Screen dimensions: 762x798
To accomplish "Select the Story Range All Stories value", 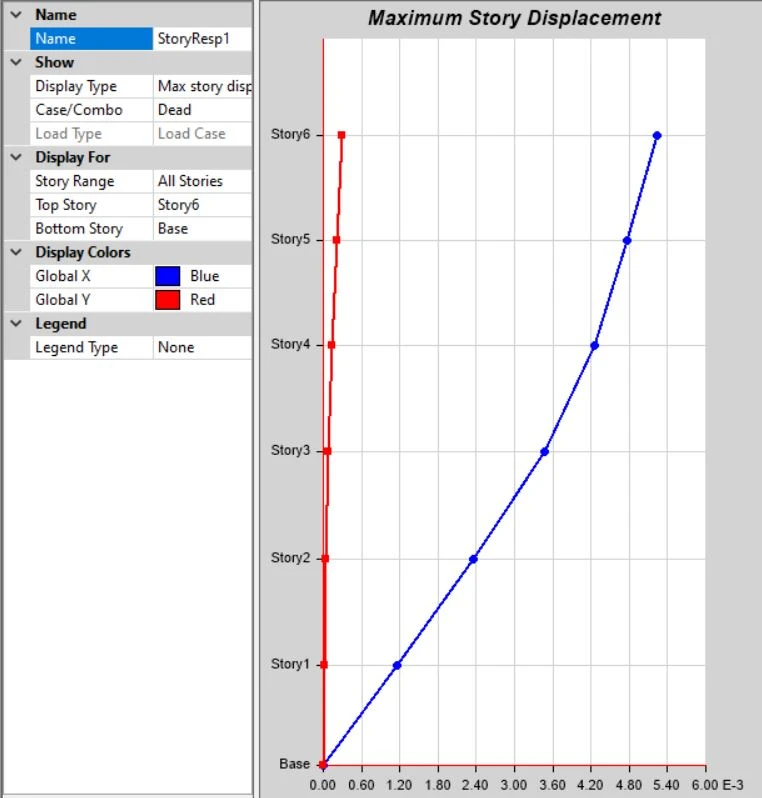I will click(203, 181).
